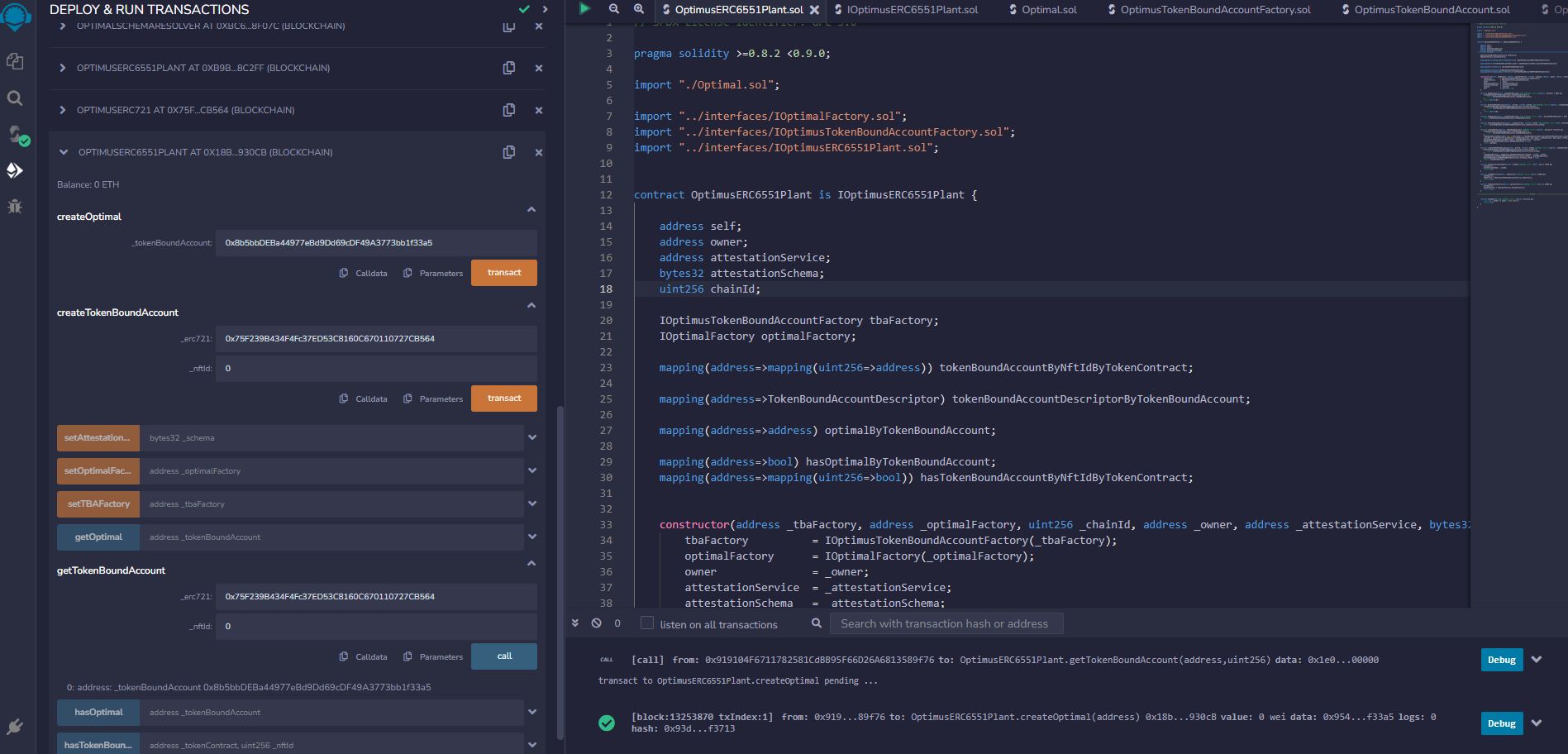Screen dimensions: 1568x754
Task: Click the terminal search magnifier icon
Action: 817,623
